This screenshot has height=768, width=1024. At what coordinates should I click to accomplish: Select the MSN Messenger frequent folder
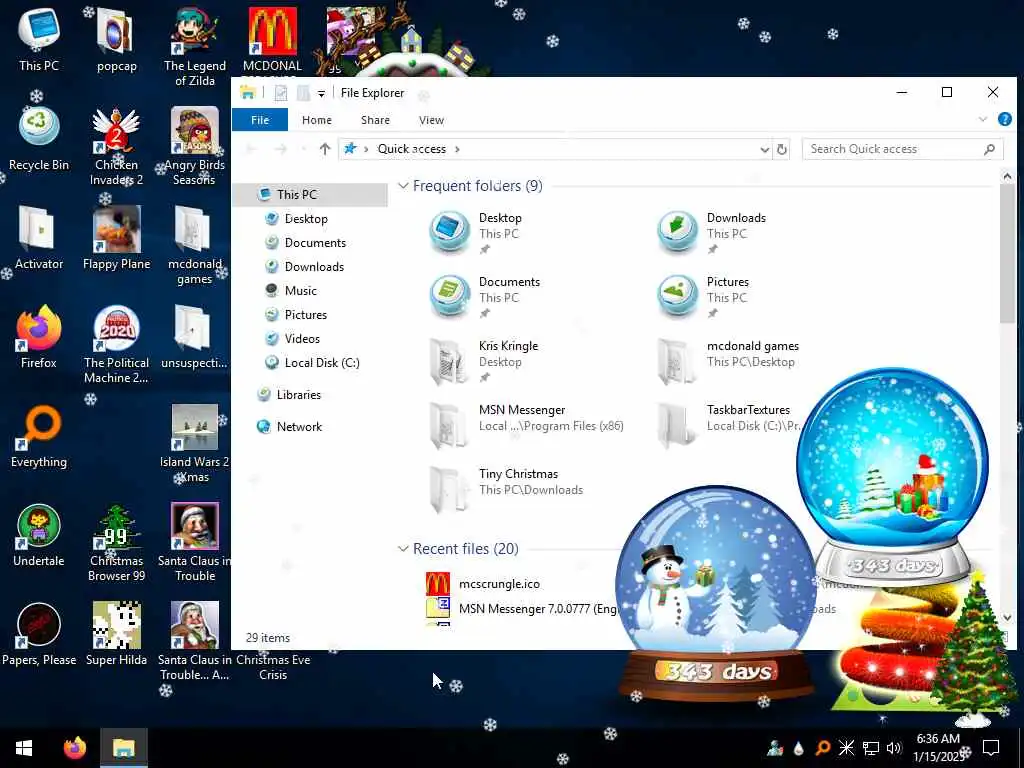(x=526, y=426)
